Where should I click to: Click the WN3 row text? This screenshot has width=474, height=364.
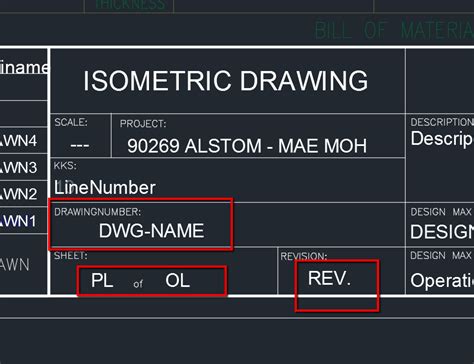19,167
